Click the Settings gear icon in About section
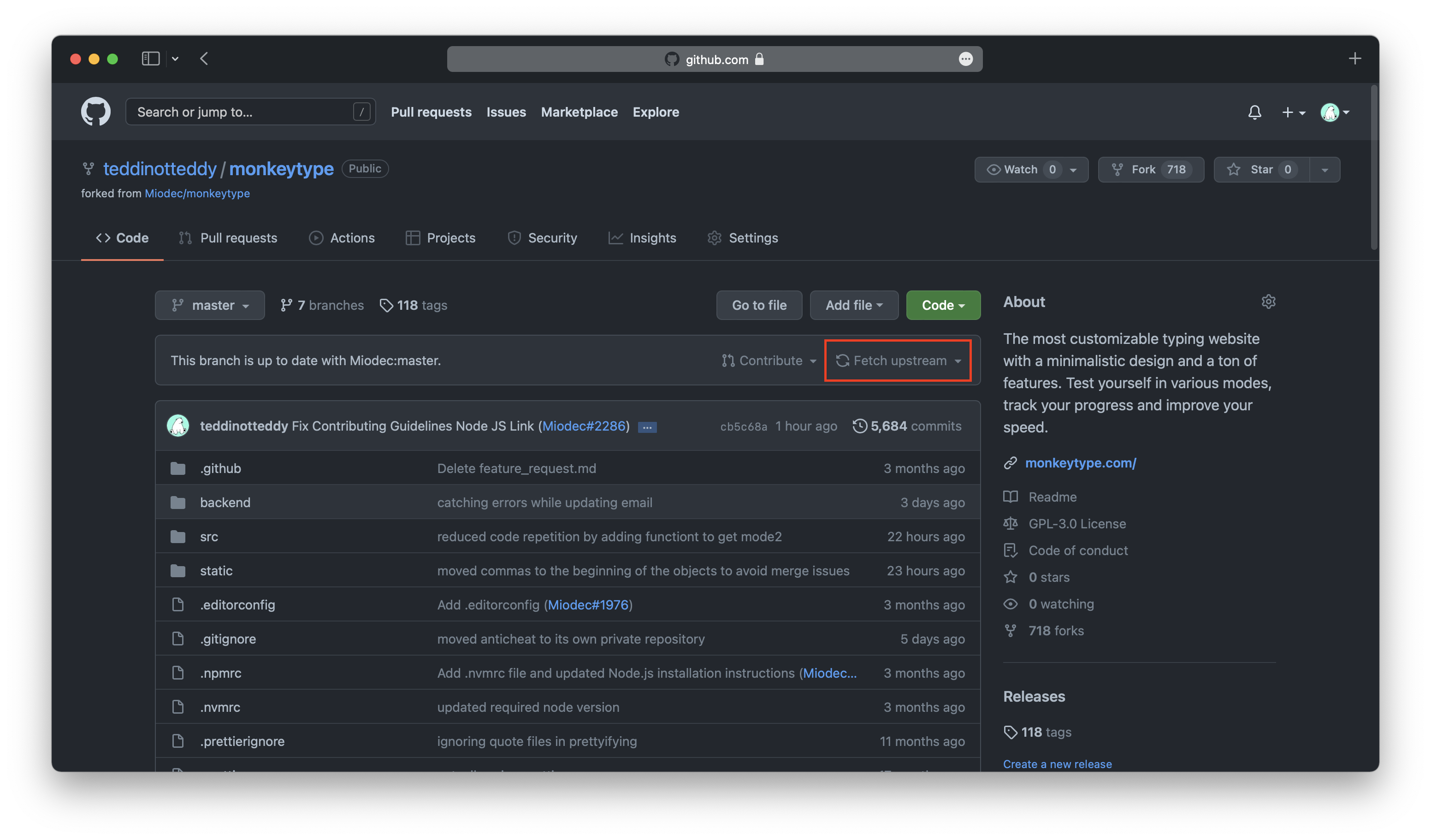 click(1268, 301)
